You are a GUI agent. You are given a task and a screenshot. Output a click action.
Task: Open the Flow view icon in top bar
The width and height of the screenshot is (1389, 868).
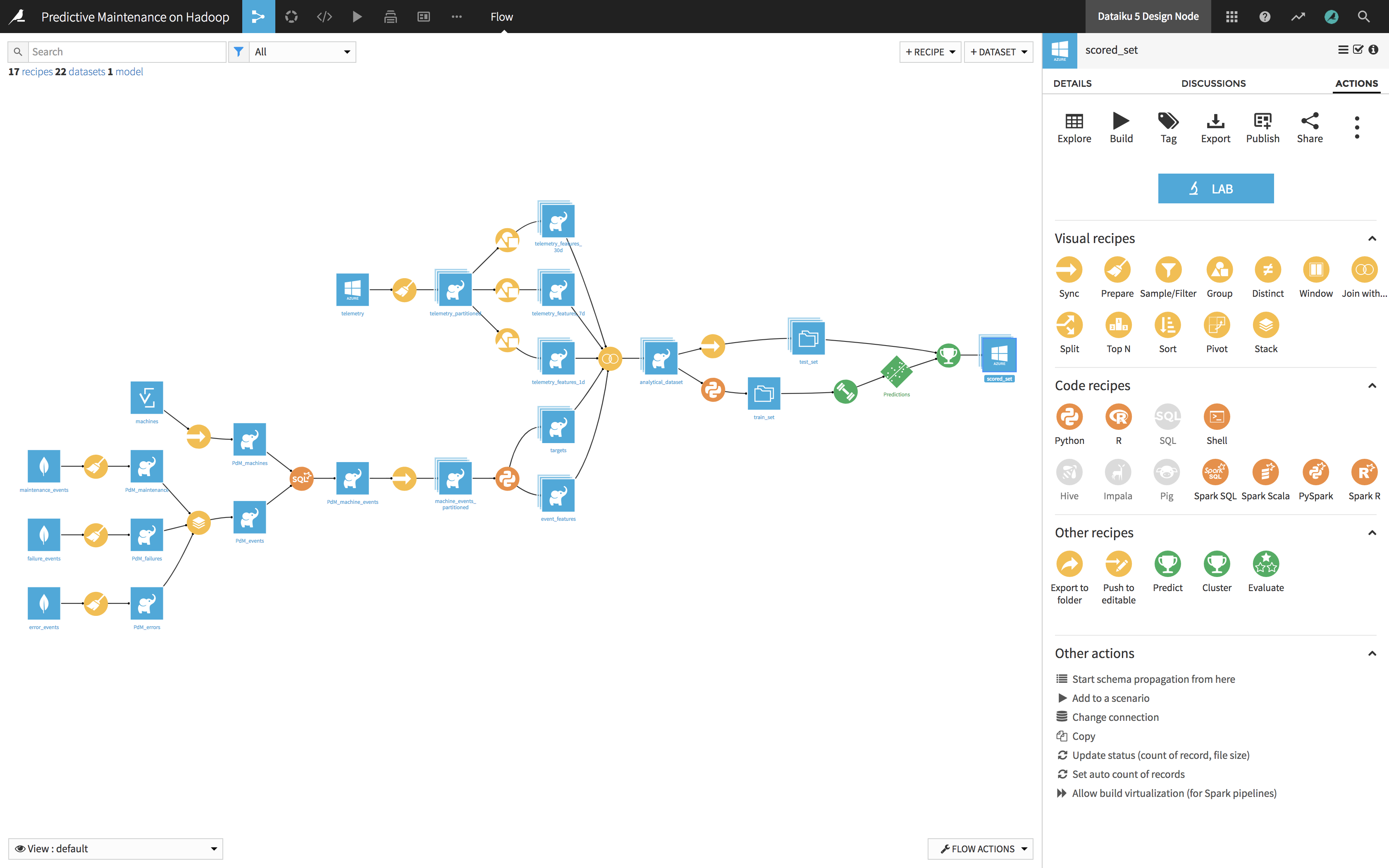point(258,17)
